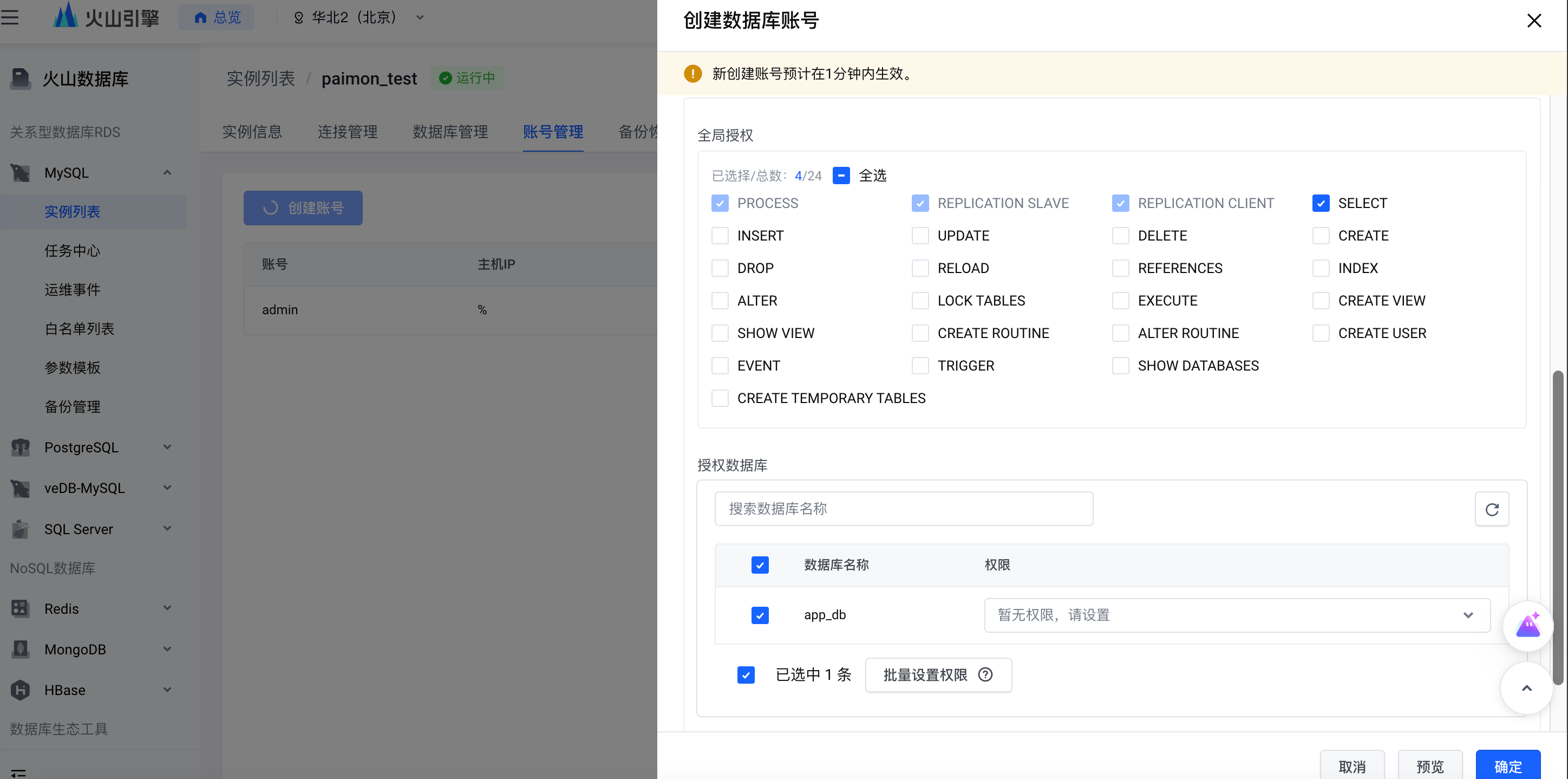1568x779 pixels.
Task: Collapse the MySQL sidebar group
Action: point(167,173)
